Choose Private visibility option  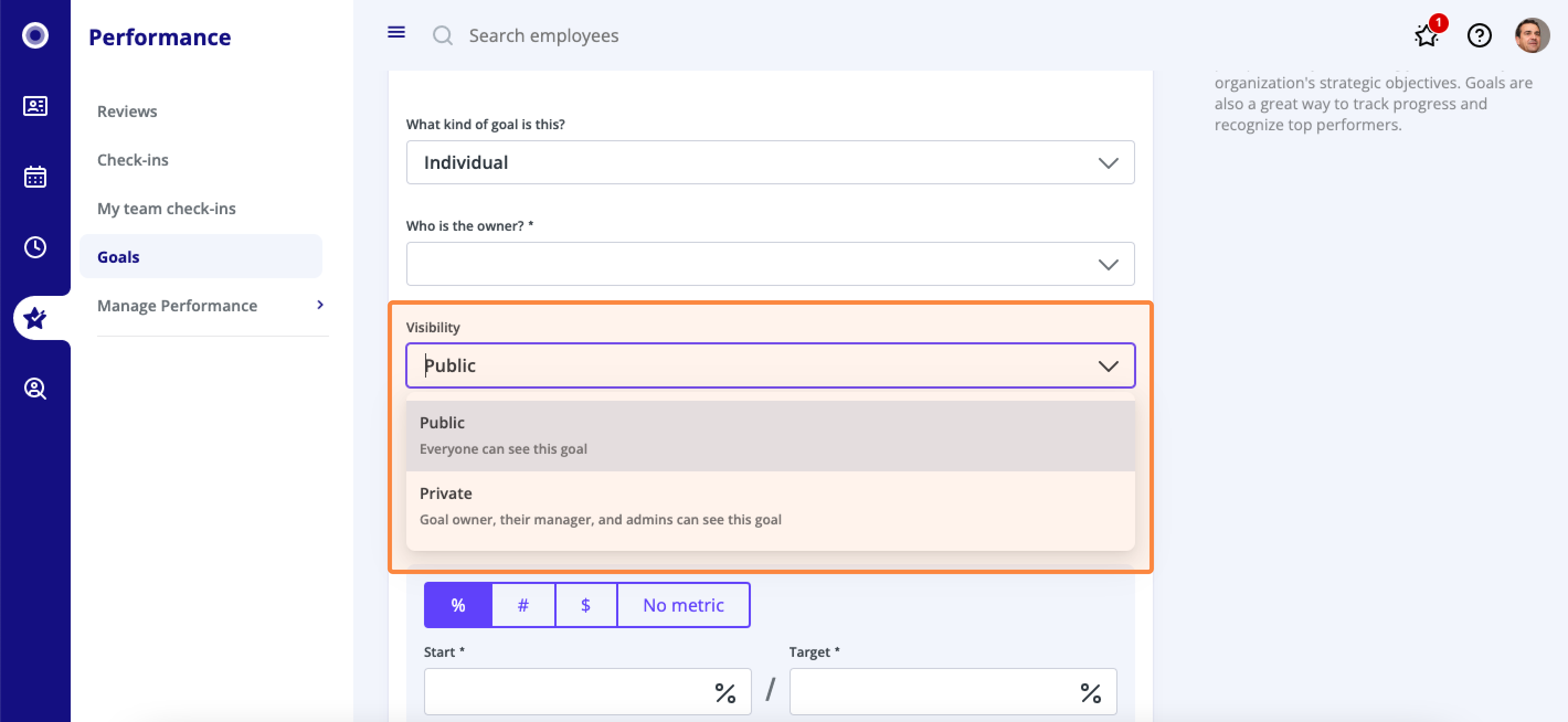770,506
